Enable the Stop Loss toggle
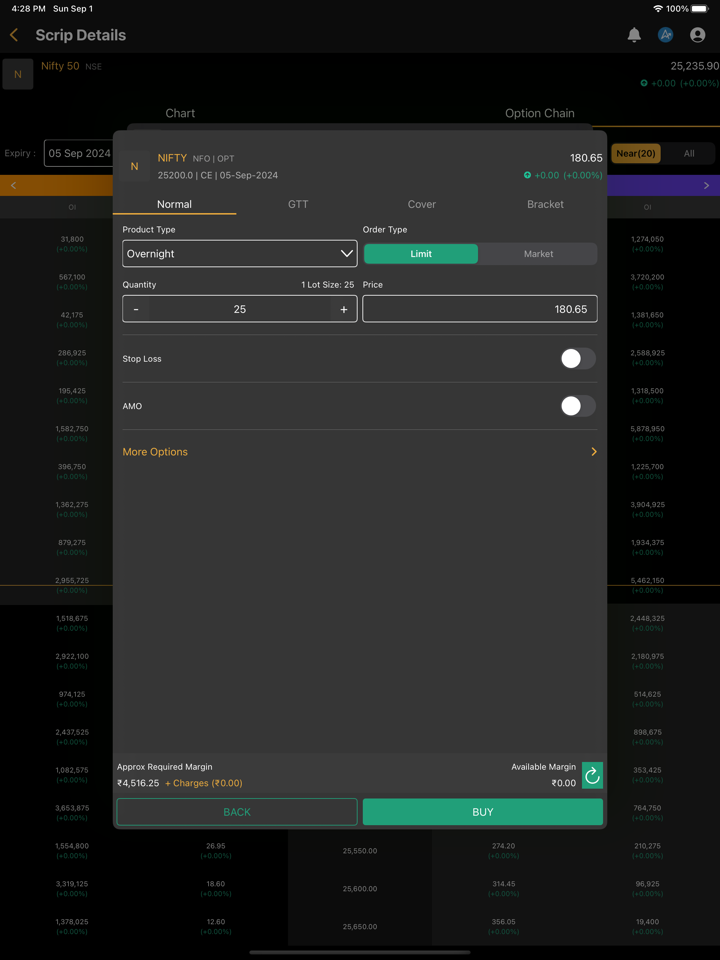The image size is (720, 960). 577,359
